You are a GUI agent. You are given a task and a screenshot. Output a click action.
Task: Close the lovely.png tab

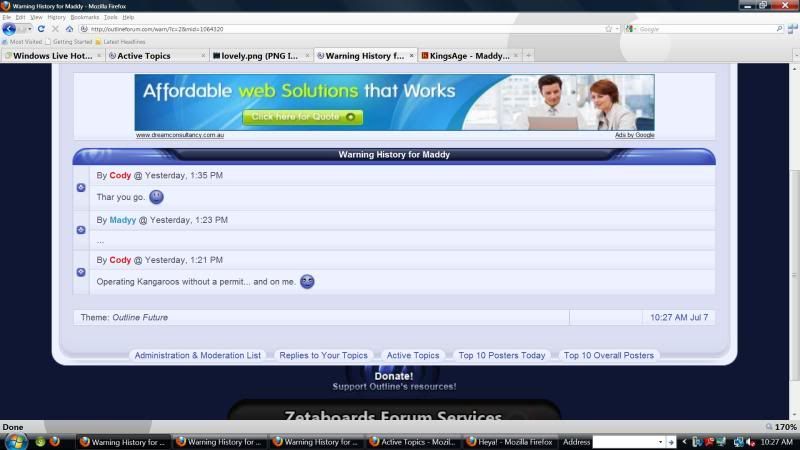(308, 56)
